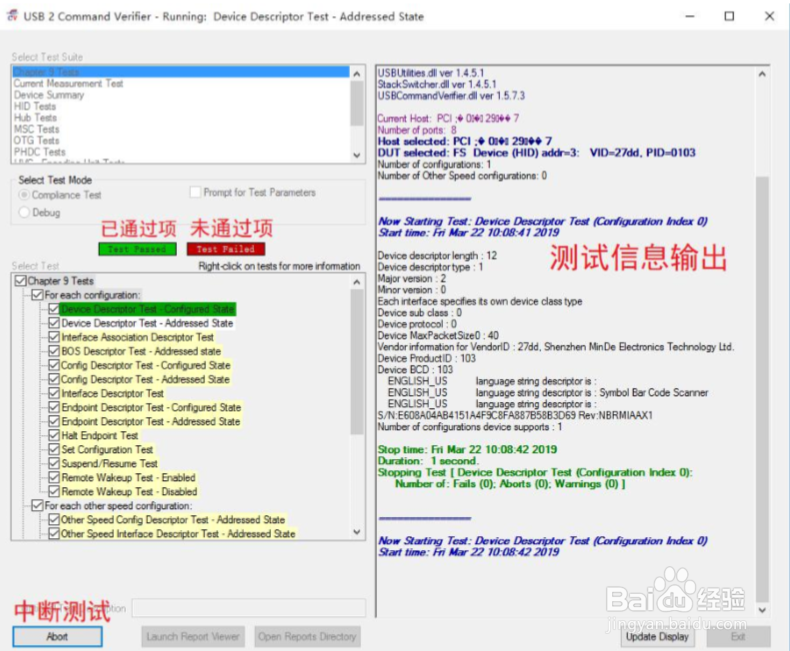Toggle BOS Descriptor Test checkbox
The height and width of the screenshot is (651, 790).
[x=54, y=351]
